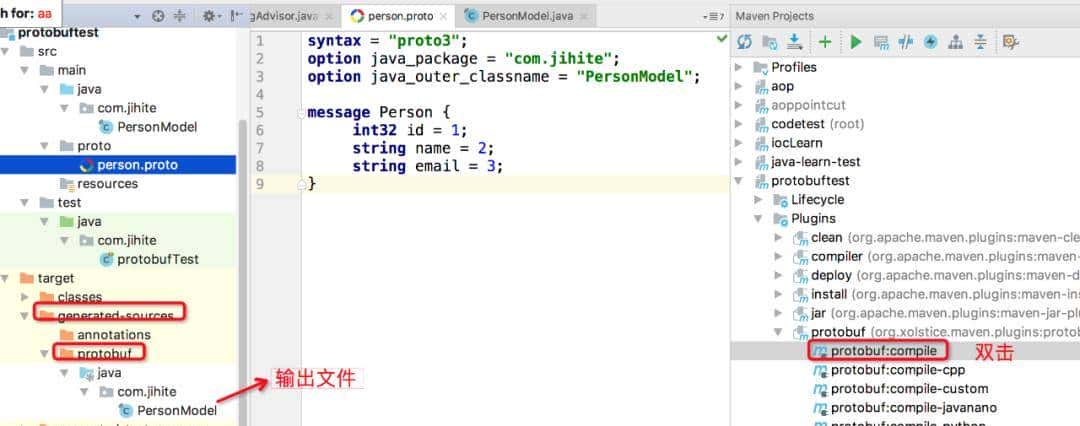Viewport: 1080px width, 426px height.
Task: Collapse the target folder
Action: (6, 278)
